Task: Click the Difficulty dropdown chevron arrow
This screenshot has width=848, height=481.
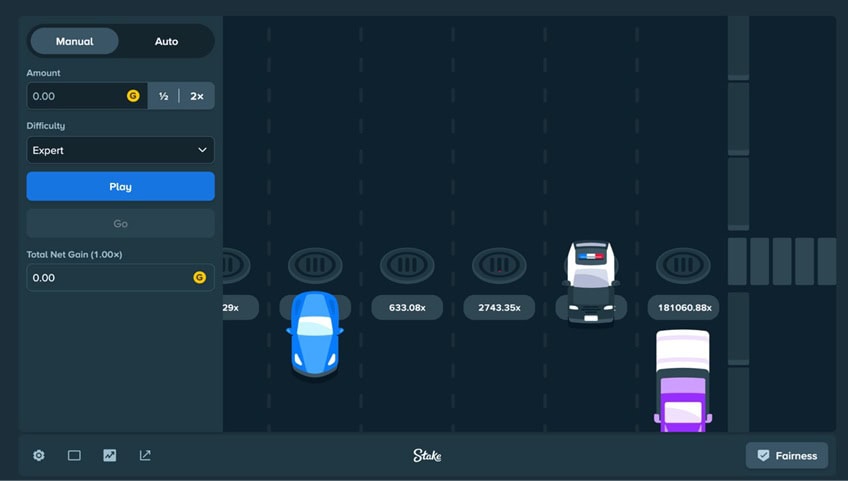Action: [x=202, y=150]
